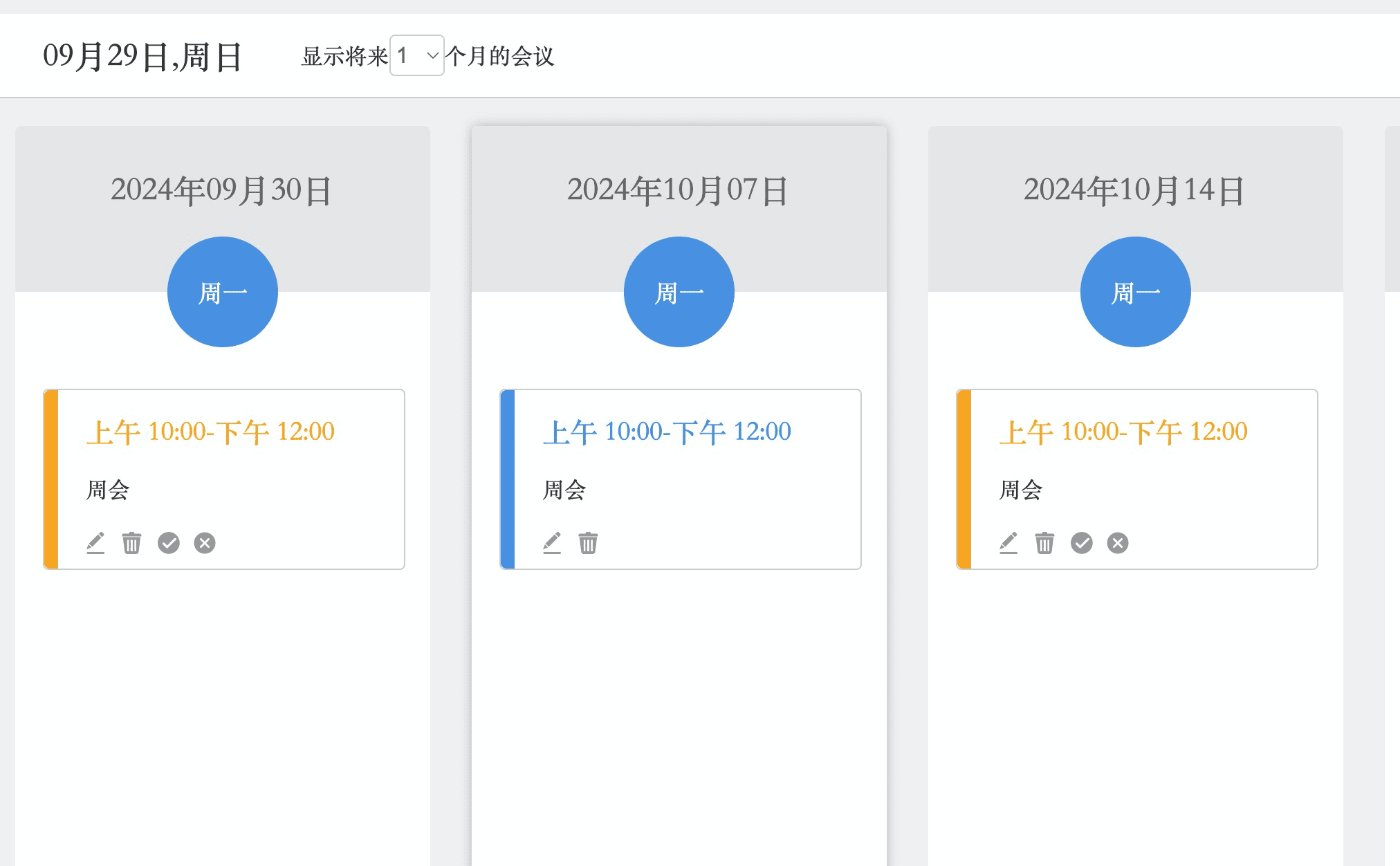Click the 10月14日 meeting time text
This screenshot has height=866, width=1400.
coord(1123,432)
